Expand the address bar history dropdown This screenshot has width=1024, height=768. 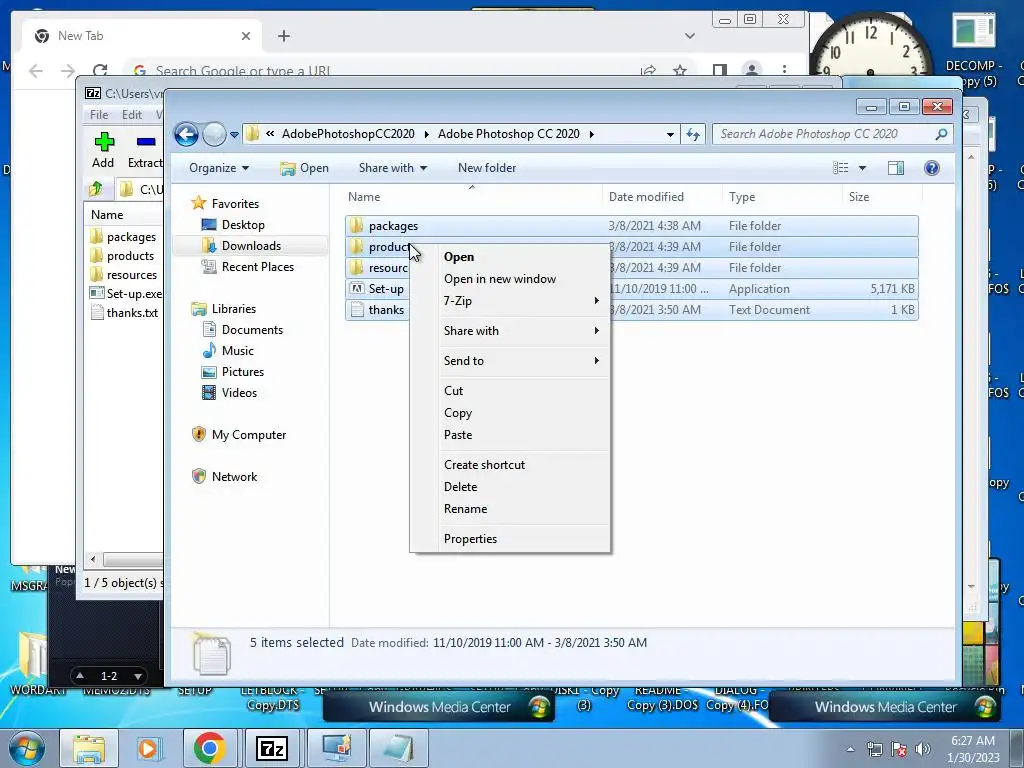[670, 135]
